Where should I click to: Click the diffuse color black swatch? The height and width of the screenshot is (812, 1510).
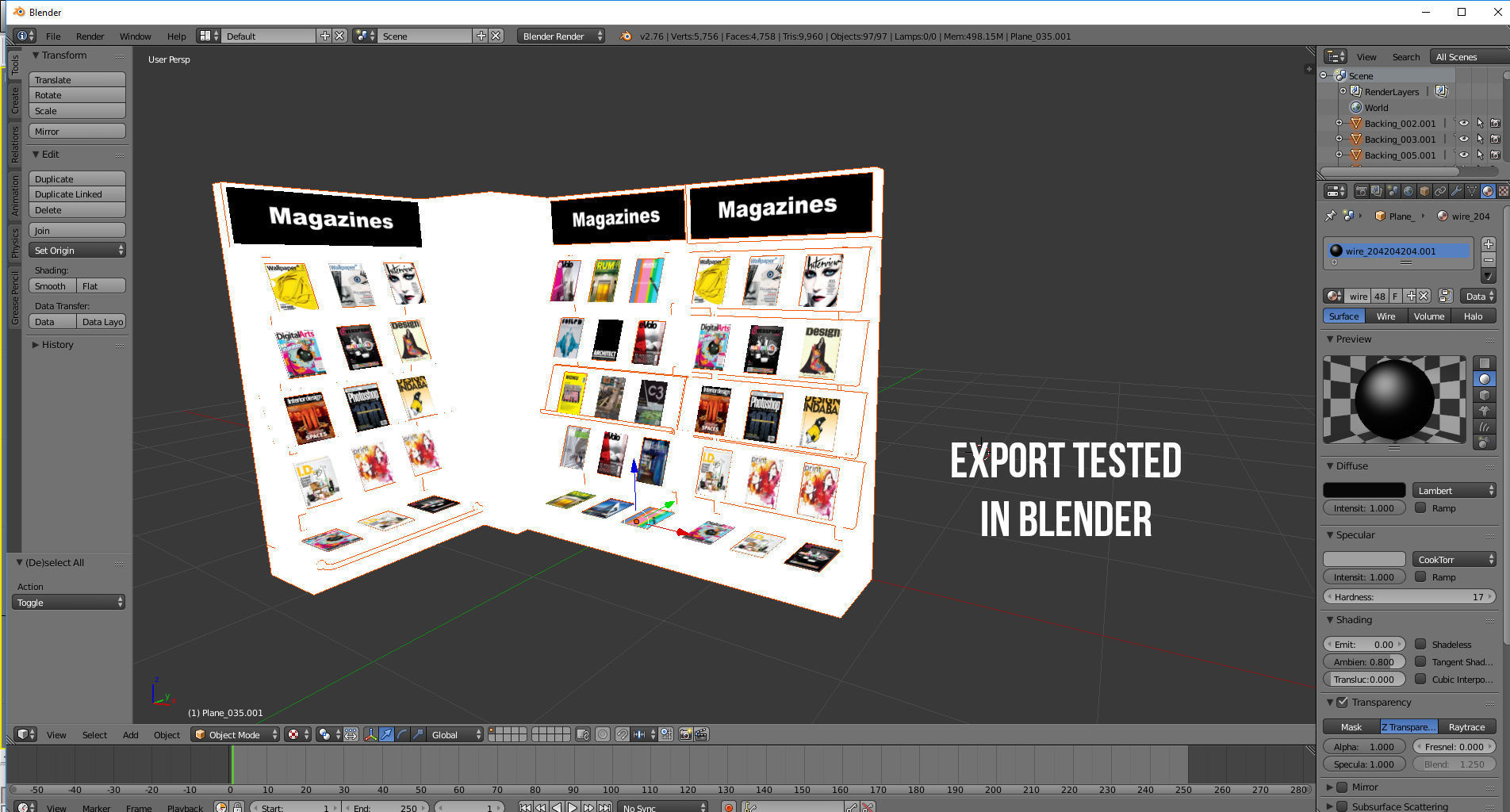pos(1364,490)
